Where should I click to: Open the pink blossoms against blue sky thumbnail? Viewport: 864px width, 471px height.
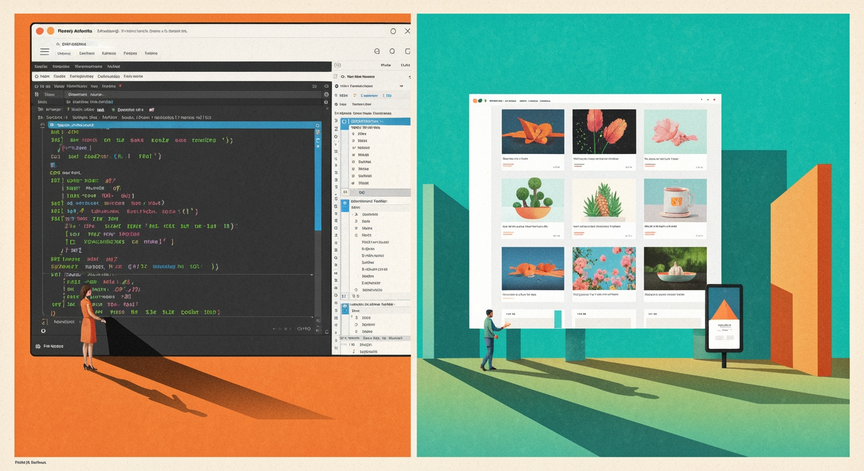pyautogui.click(x=604, y=268)
